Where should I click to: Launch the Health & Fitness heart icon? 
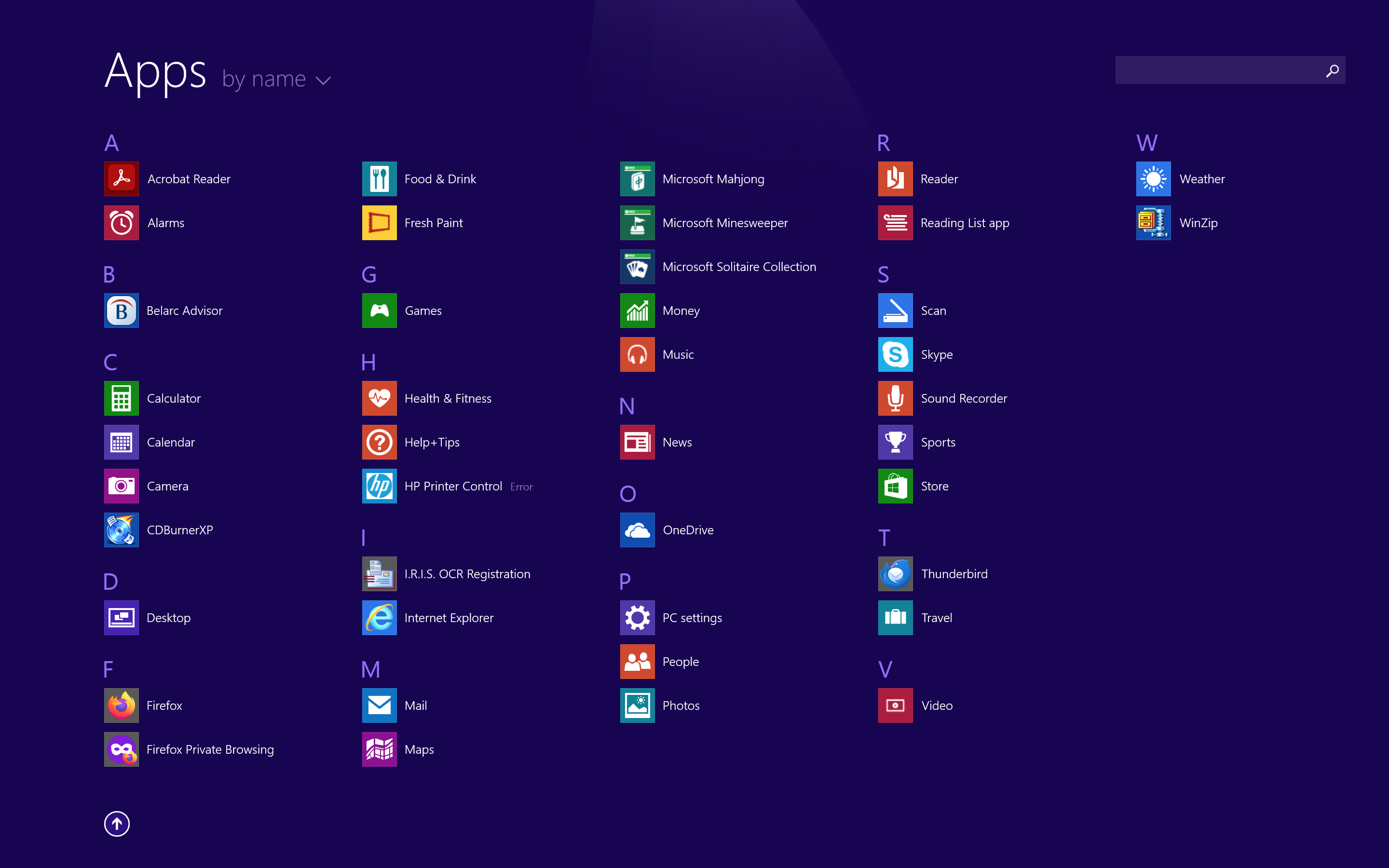[x=380, y=398]
